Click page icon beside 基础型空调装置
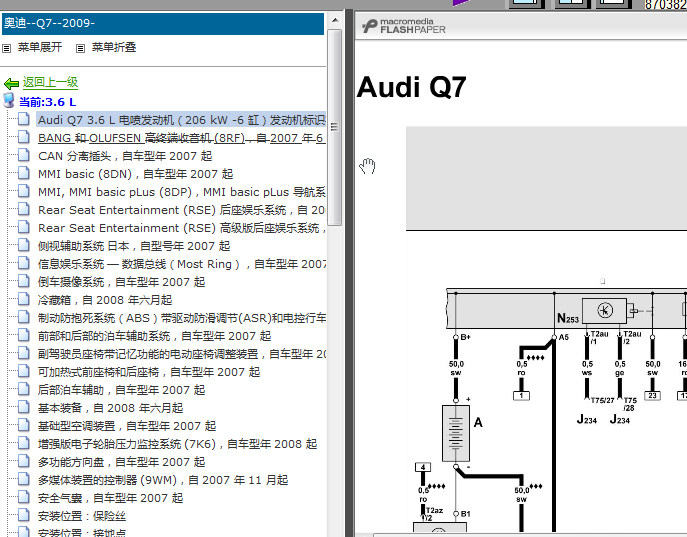The image size is (687, 537). [24, 425]
